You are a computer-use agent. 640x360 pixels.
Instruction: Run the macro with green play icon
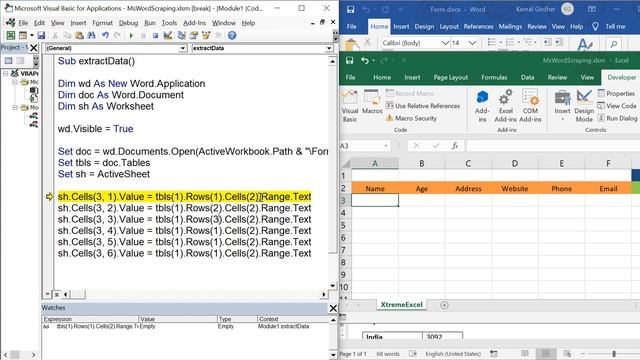click(x=131, y=36)
